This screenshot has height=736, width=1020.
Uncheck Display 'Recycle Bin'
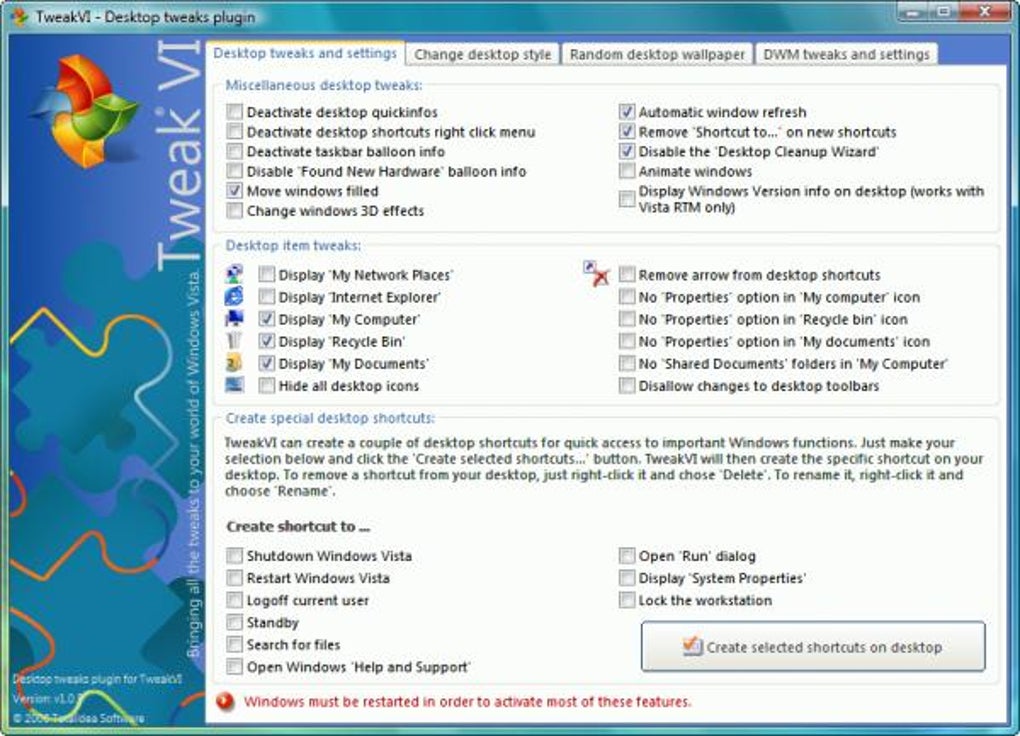pyautogui.click(x=266, y=341)
